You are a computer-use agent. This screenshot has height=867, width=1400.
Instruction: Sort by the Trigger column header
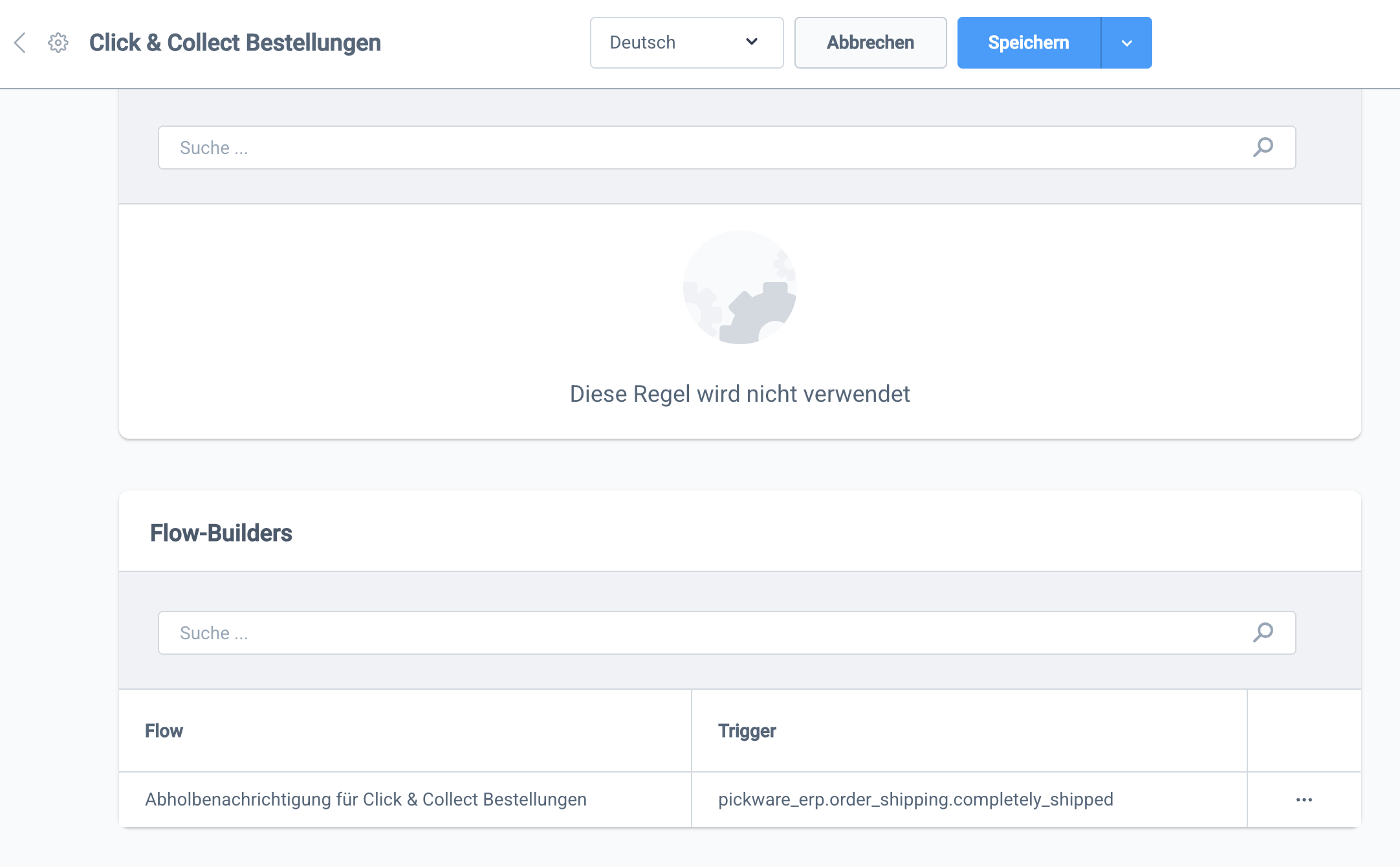click(747, 730)
